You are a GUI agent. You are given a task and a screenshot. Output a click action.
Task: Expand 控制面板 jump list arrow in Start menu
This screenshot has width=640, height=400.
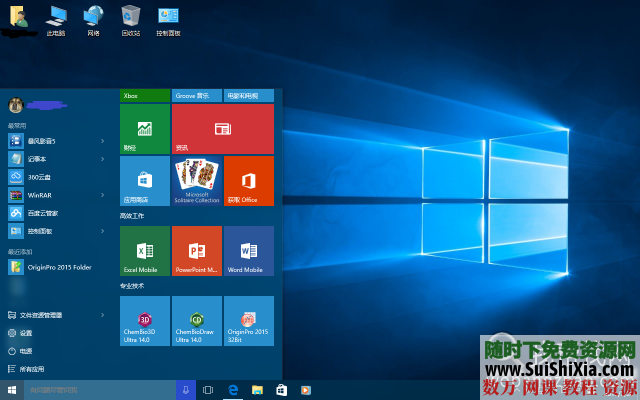[102, 231]
